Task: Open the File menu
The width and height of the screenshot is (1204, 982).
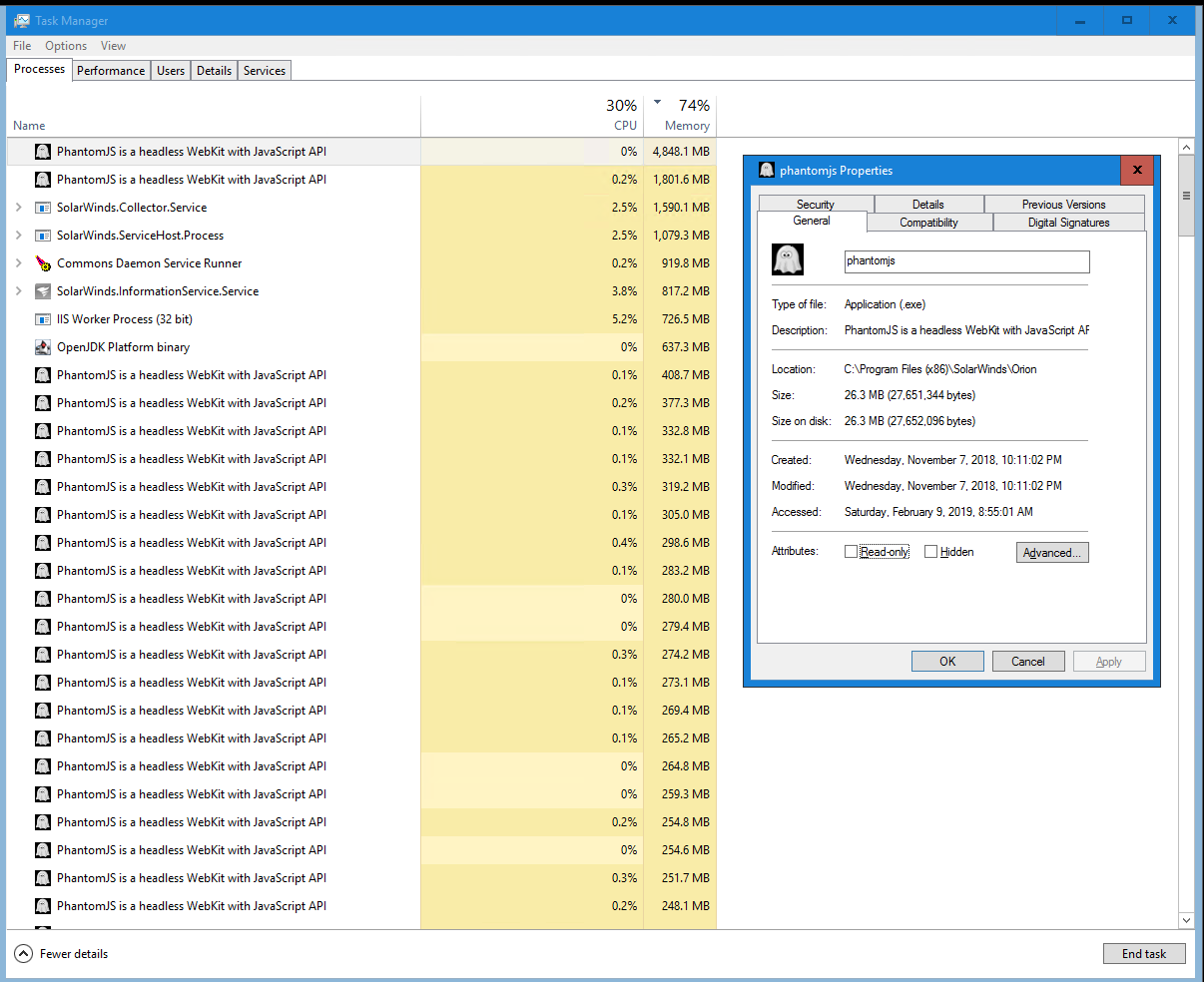Action: [22, 46]
